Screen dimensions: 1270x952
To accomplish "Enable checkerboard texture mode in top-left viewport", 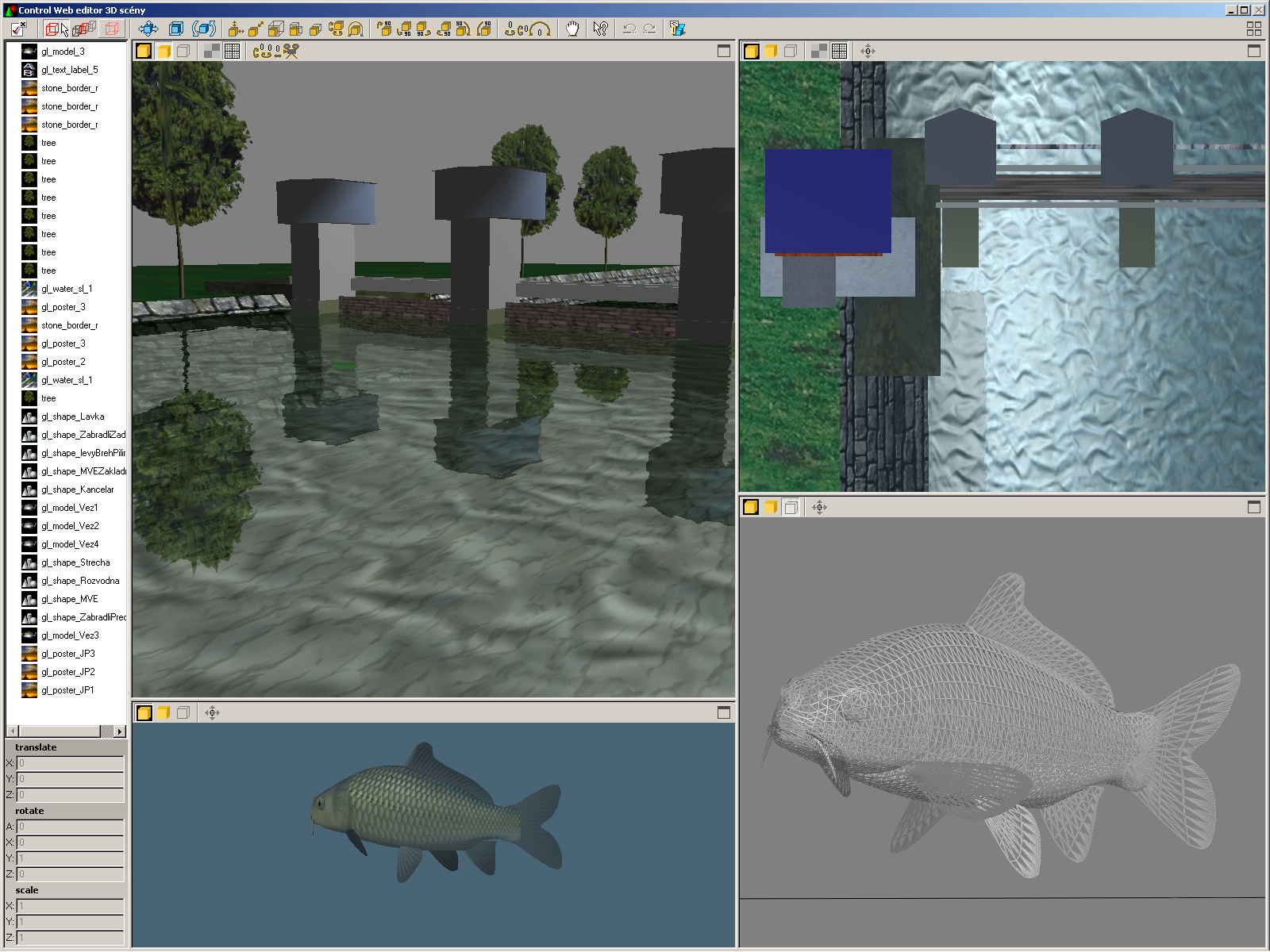I will tap(212, 52).
